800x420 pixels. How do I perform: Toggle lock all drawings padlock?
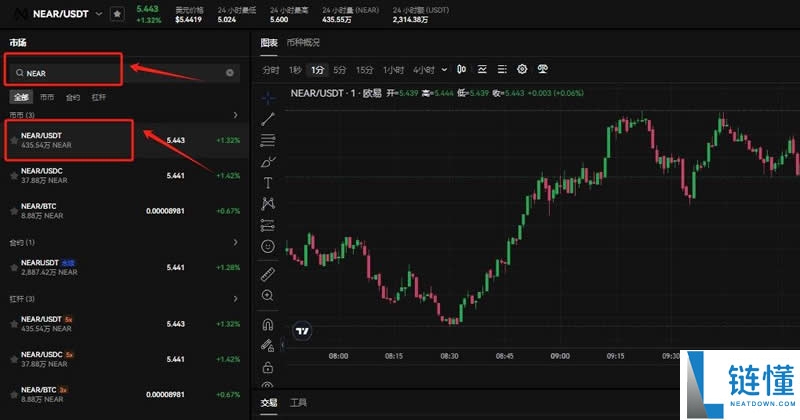point(268,367)
